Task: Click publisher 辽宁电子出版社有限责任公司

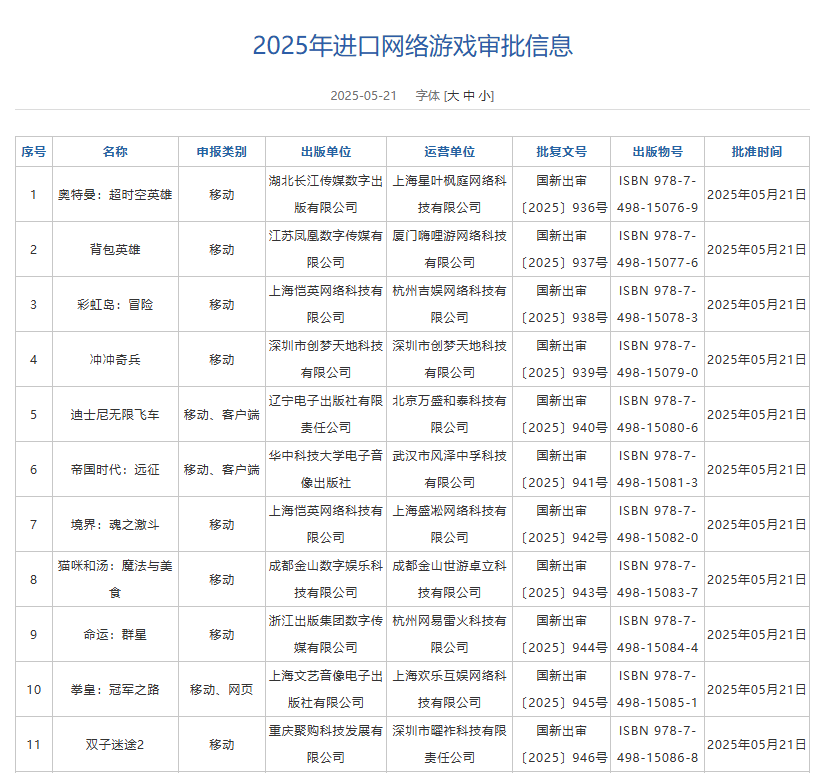Action: point(325,414)
